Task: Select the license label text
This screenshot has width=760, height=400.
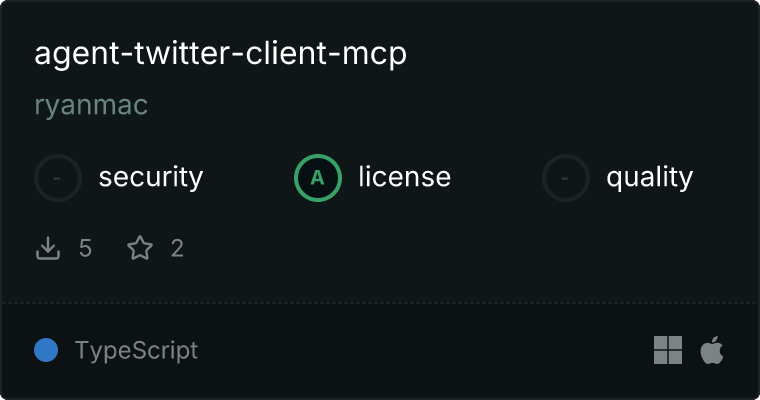Action: point(405,177)
